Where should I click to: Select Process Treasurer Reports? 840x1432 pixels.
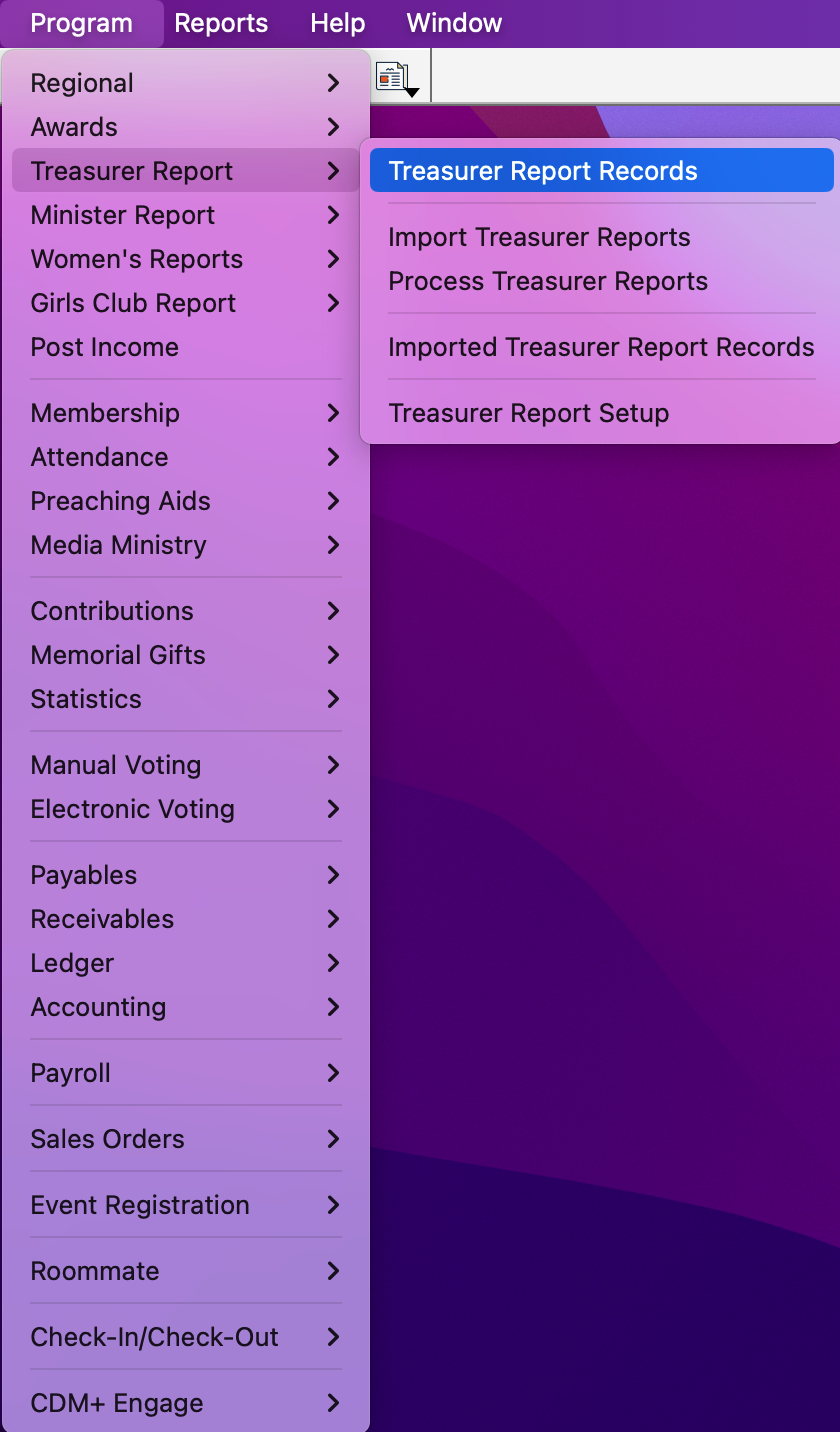click(547, 281)
